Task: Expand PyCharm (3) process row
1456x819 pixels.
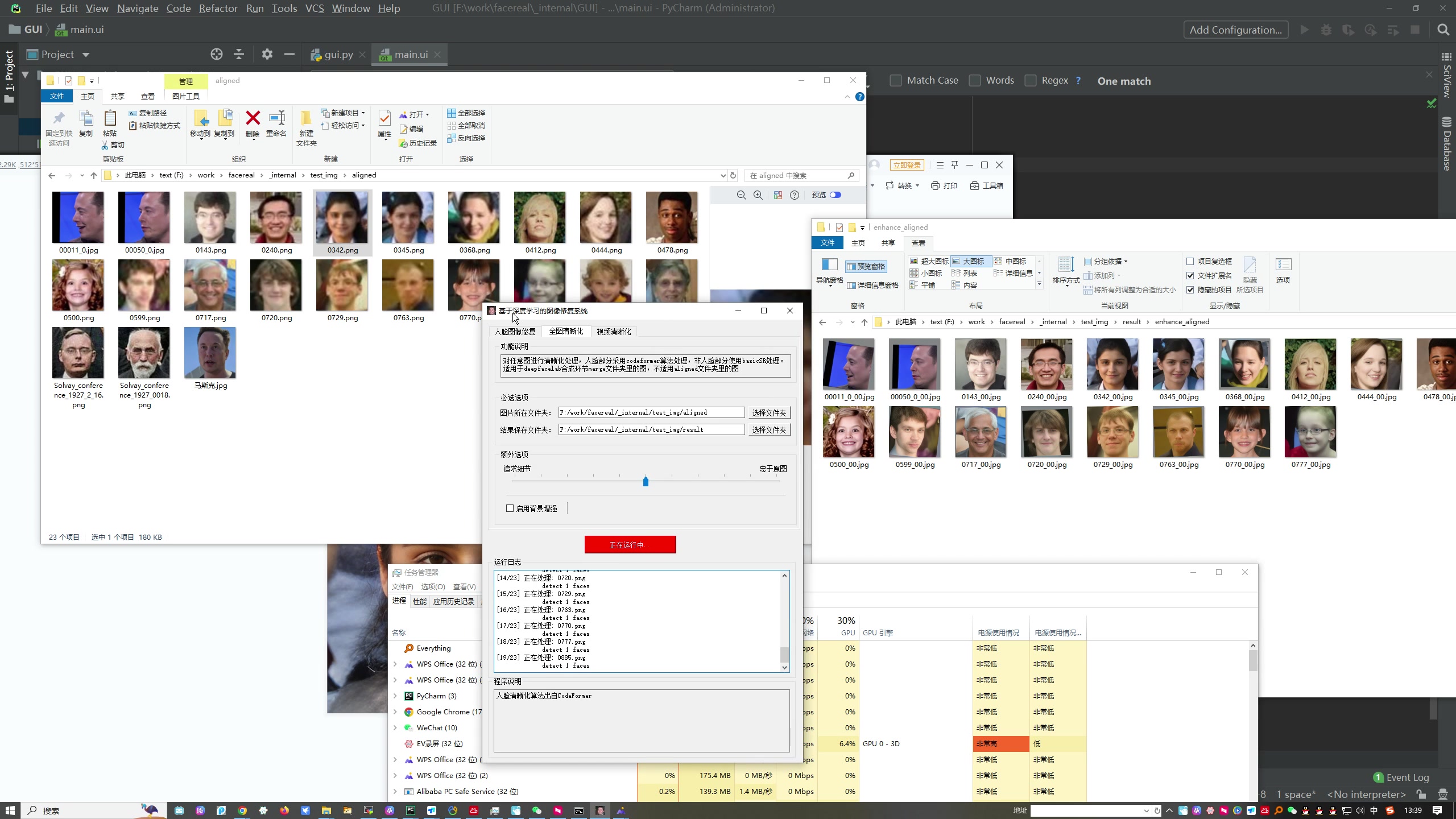Action: click(395, 696)
